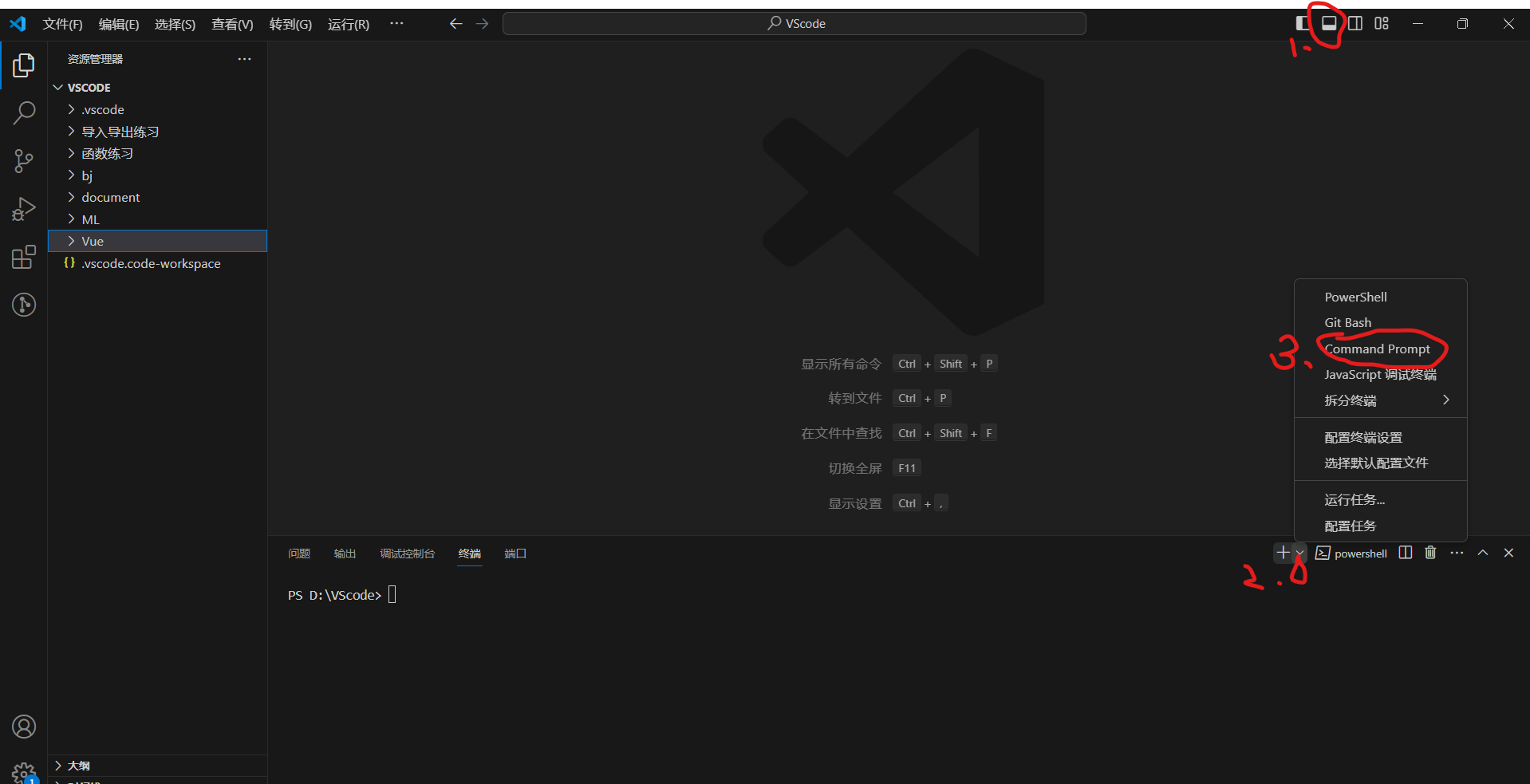Select 运行任务... menu entry
The image size is (1530, 784).
point(1381,500)
